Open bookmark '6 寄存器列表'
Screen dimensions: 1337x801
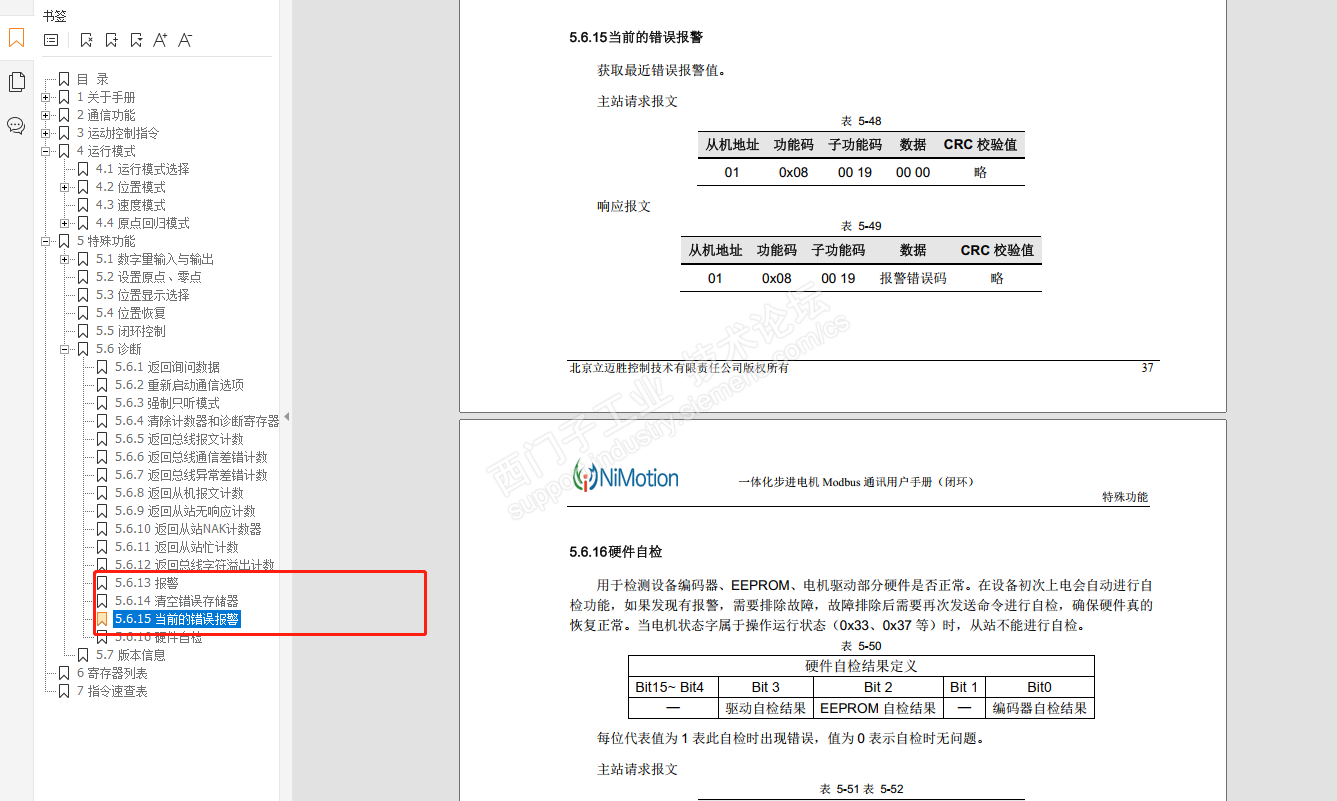point(112,673)
